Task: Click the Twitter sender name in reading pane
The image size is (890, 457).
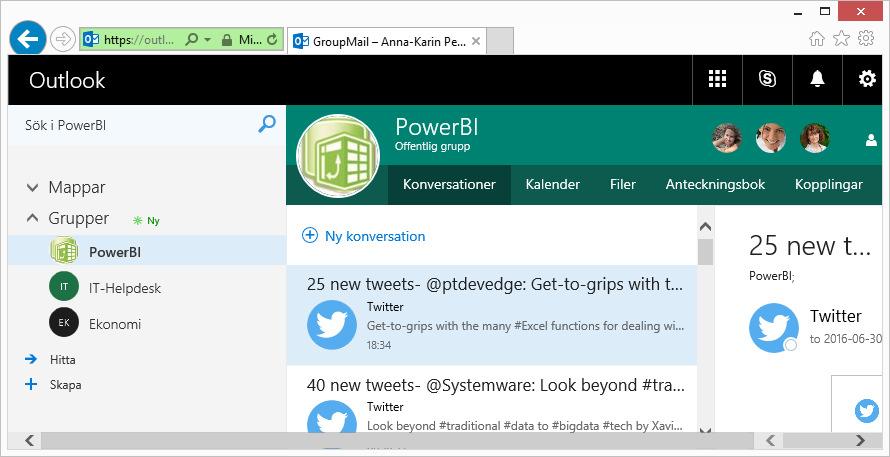Action: pos(836,316)
